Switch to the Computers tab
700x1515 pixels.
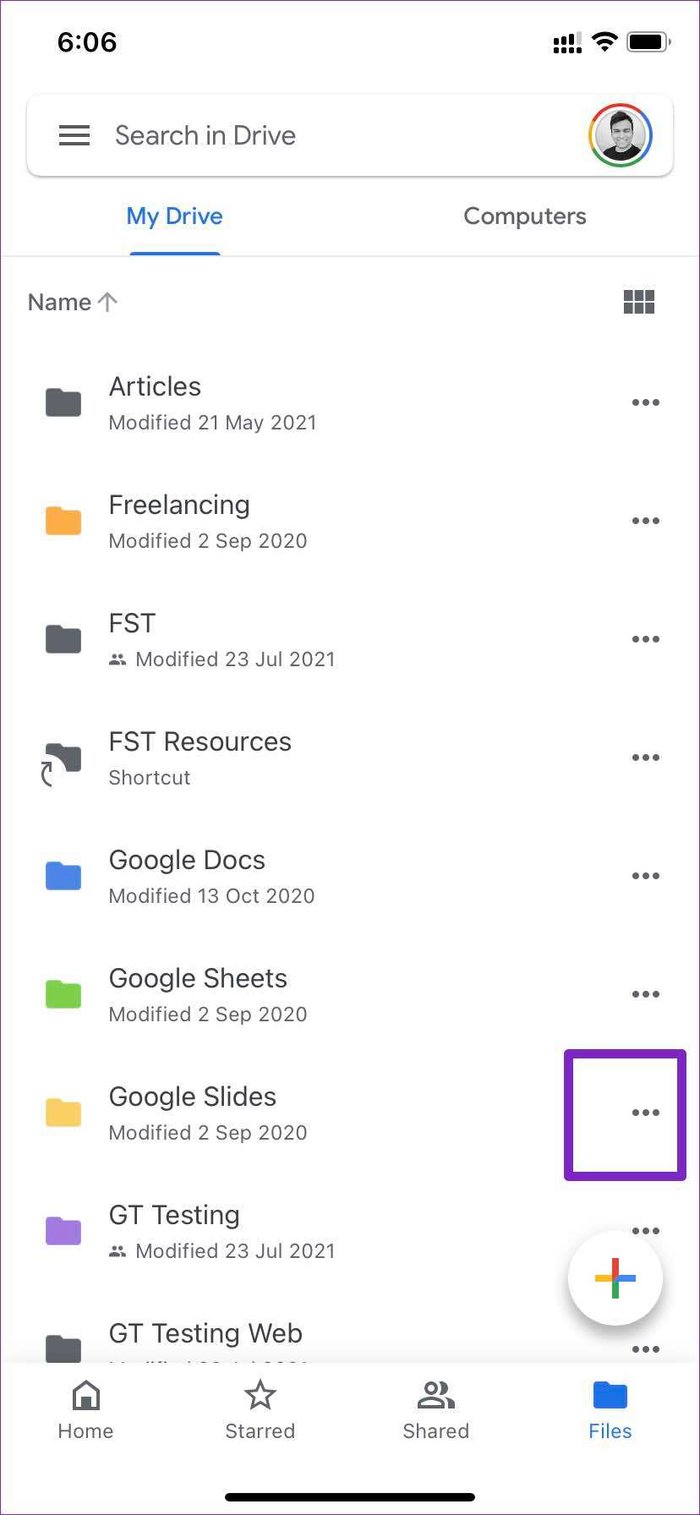pos(525,216)
